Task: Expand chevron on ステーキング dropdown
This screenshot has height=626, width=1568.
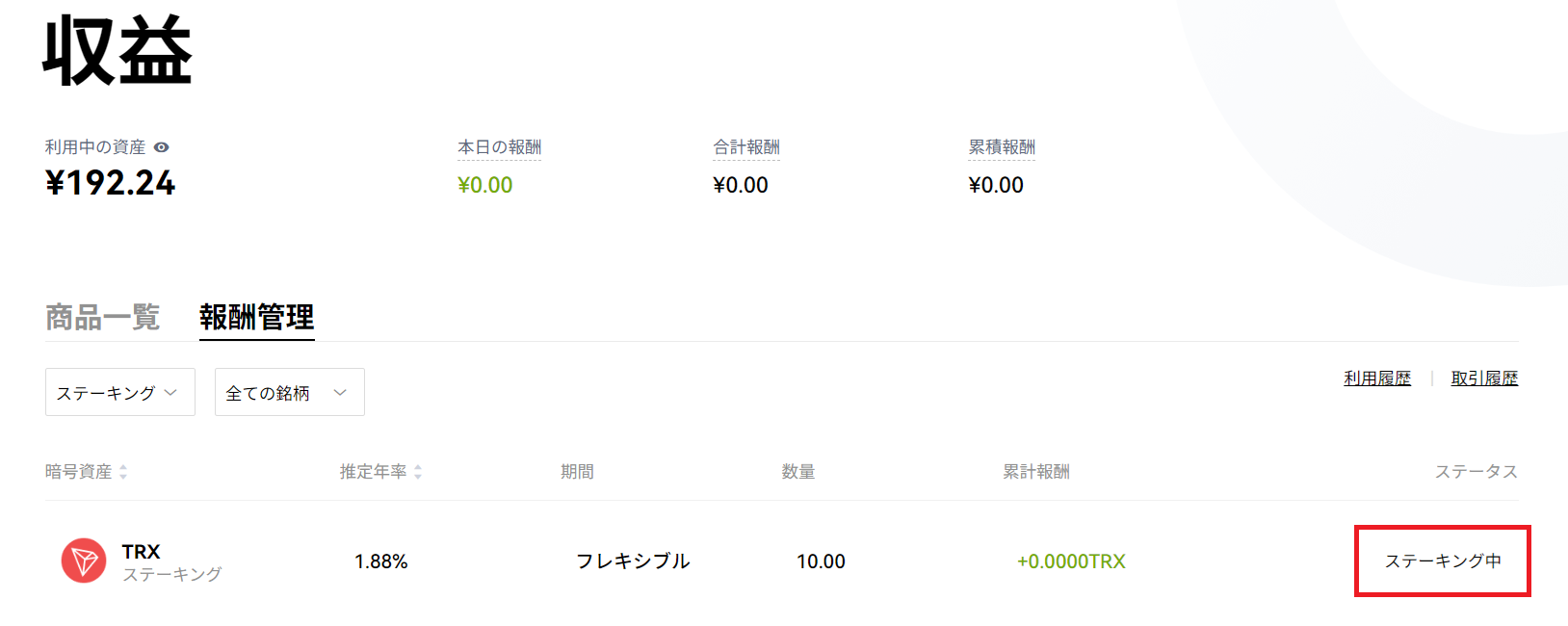Action: tap(170, 392)
